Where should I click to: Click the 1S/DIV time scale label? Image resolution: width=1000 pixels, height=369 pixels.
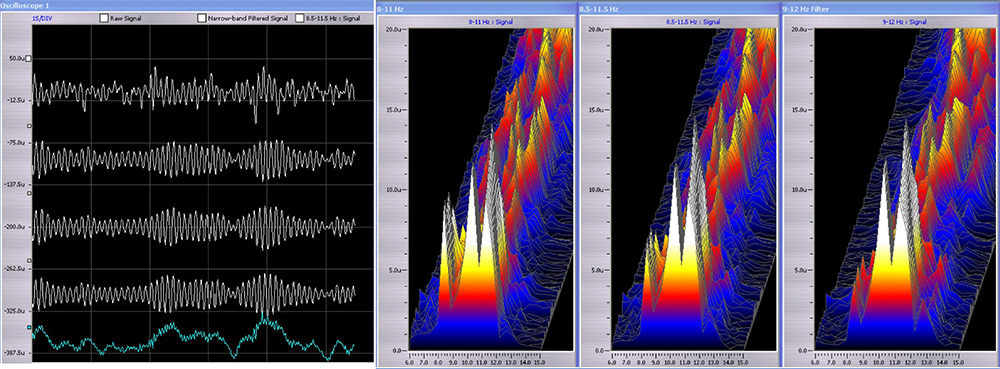pyautogui.click(x=41, y=19)
